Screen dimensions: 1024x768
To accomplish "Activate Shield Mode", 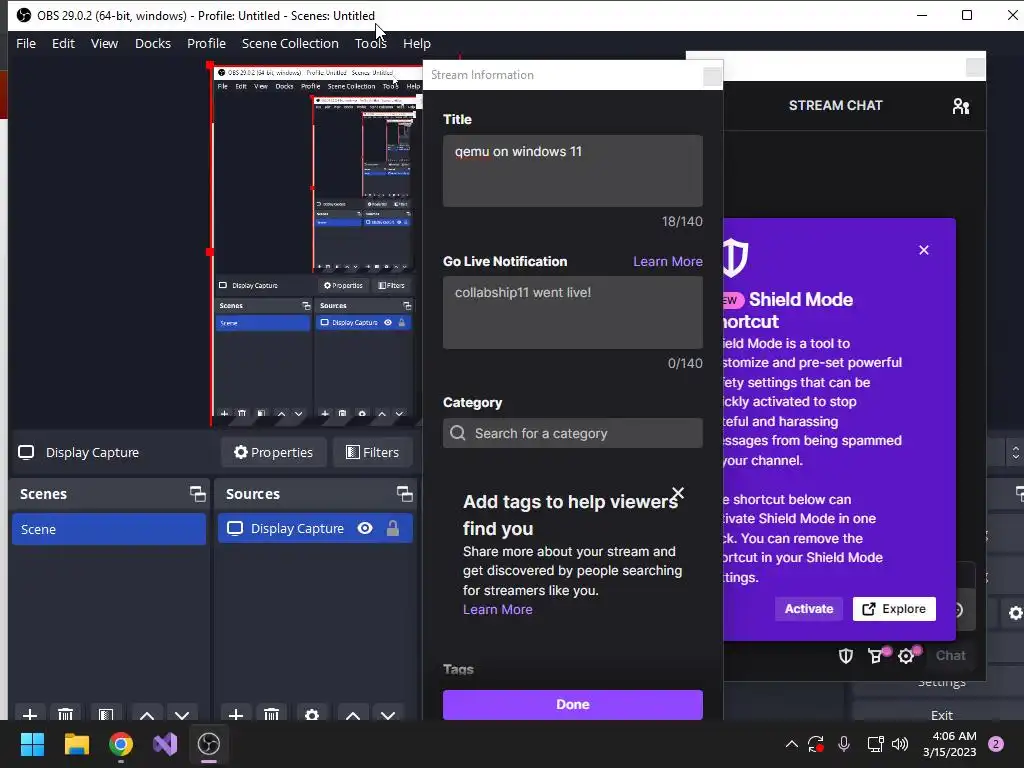I will coord(808,609).
